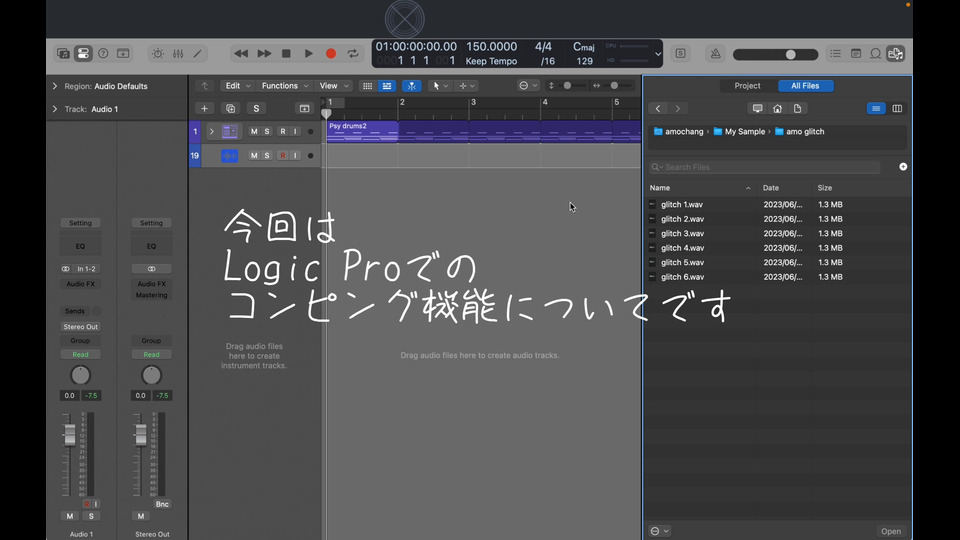This screenshot has width=960, height=540.
Task: Open List Editors icon
Action: 835,54
